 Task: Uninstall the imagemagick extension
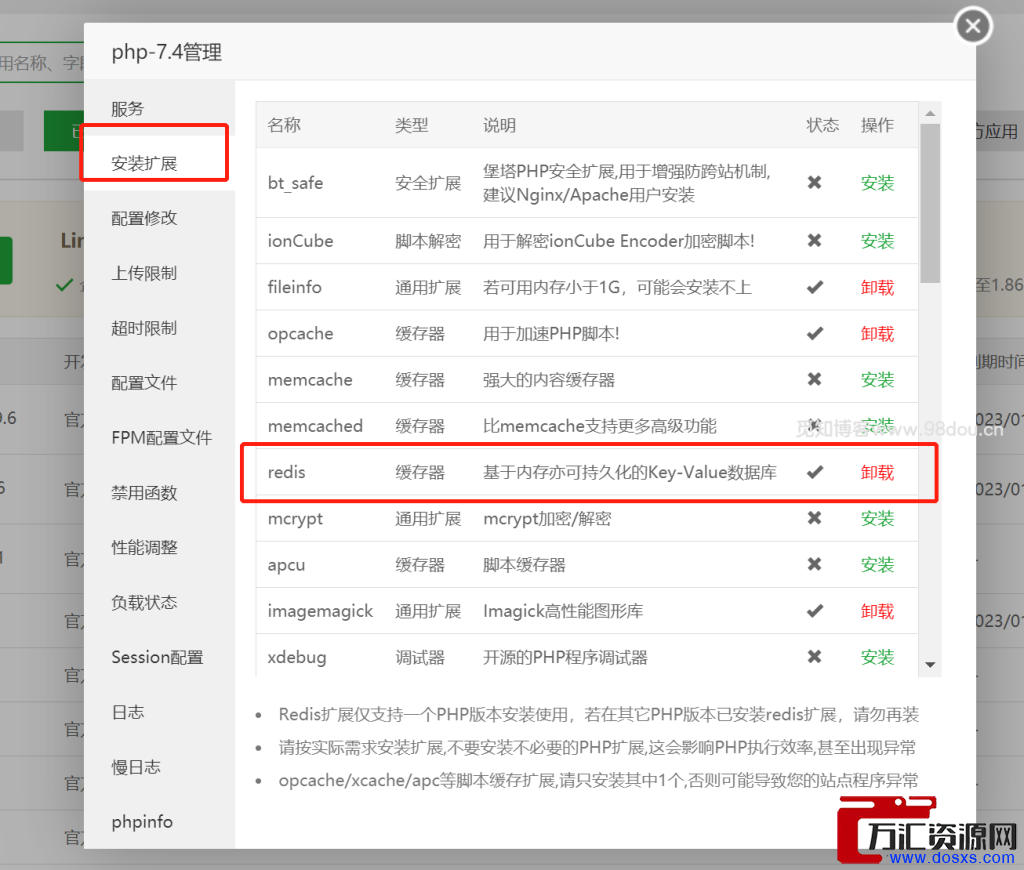click(877, 611)
